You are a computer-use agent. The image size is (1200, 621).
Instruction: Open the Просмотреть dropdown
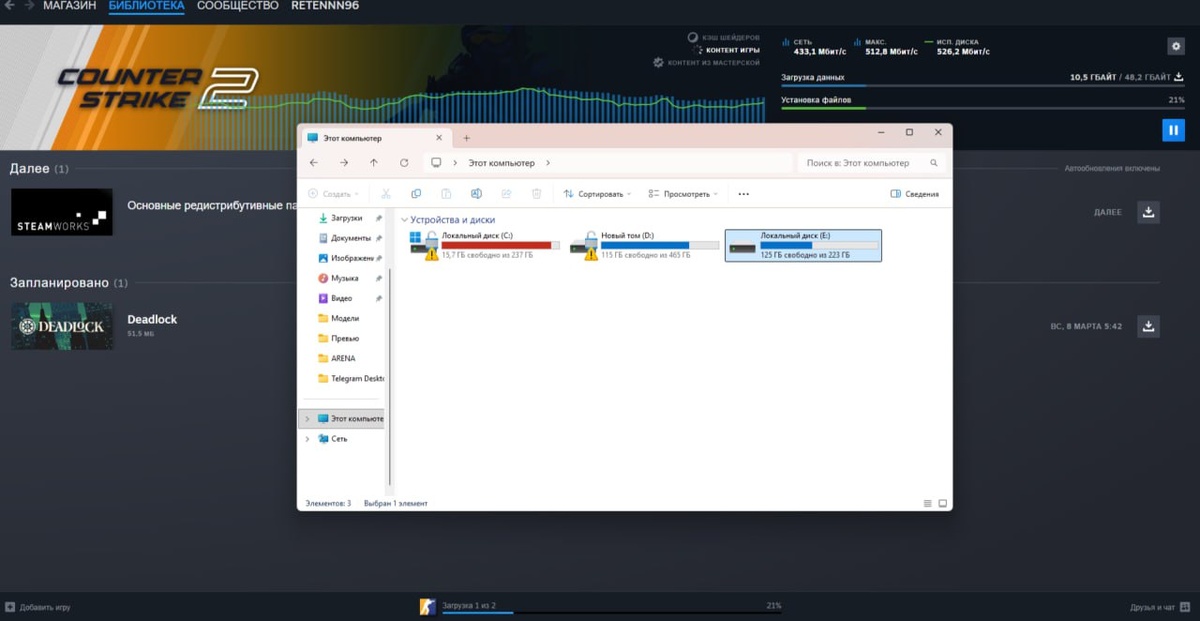coord(683,194)
